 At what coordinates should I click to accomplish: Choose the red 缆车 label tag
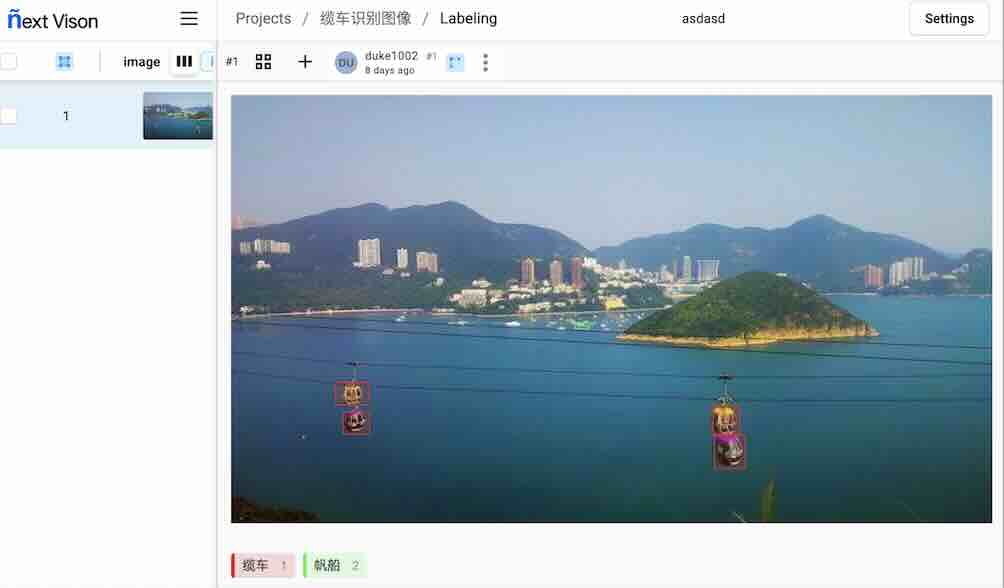tap(263, 565)
